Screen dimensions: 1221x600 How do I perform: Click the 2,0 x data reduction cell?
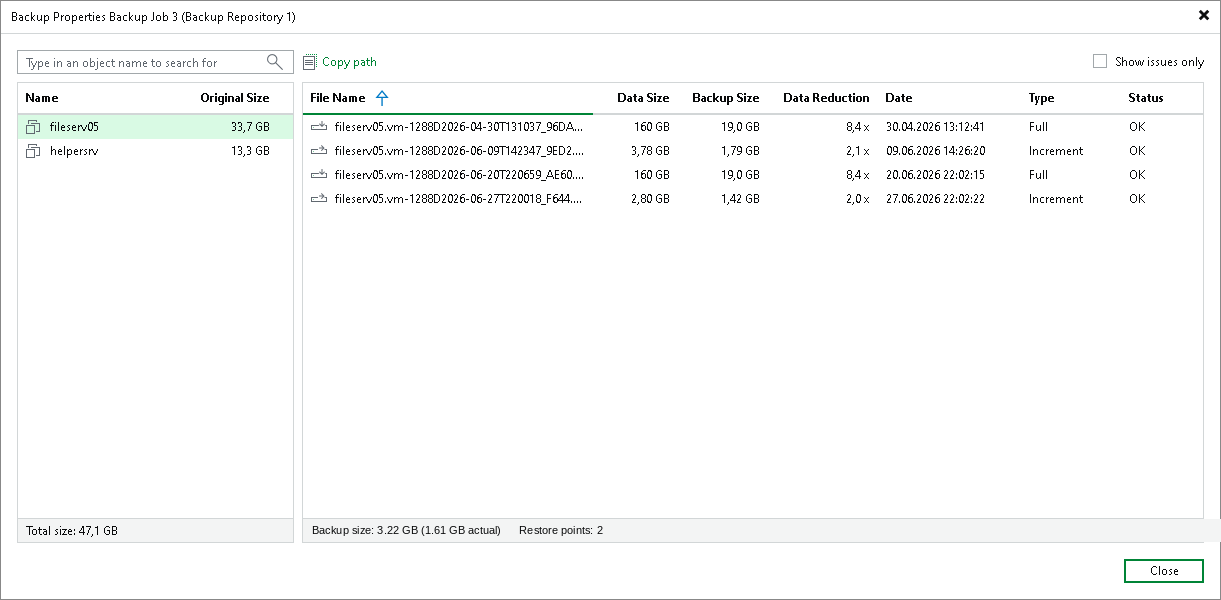(858, 199)
